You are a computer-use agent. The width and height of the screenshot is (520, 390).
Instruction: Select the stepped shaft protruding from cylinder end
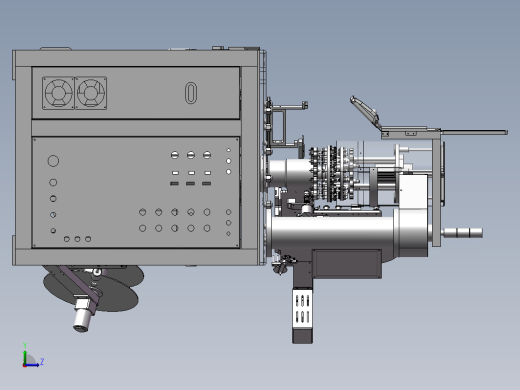point(463,233)
